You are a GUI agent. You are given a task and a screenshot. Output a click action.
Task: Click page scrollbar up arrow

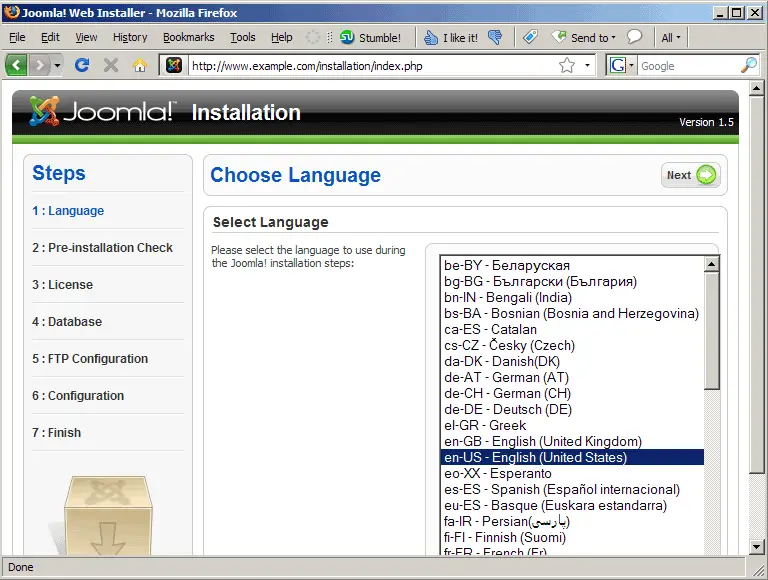(x=756, y=89)
